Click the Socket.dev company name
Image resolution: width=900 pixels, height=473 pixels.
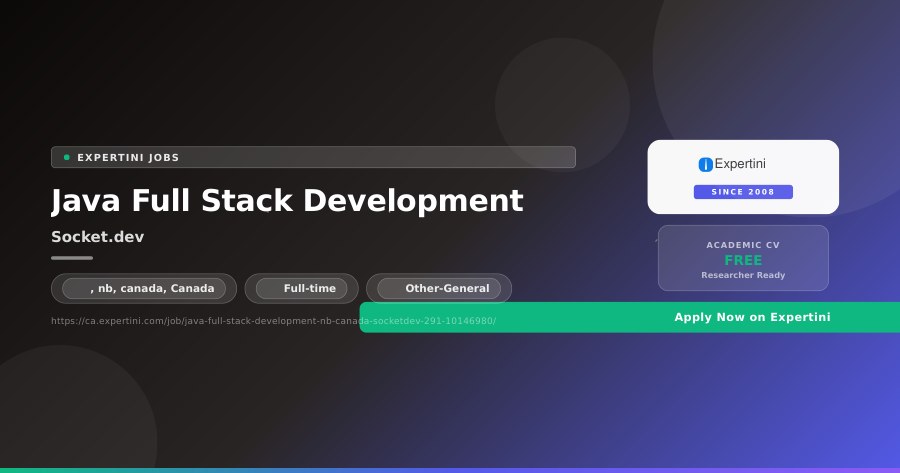tap(98, 236)
